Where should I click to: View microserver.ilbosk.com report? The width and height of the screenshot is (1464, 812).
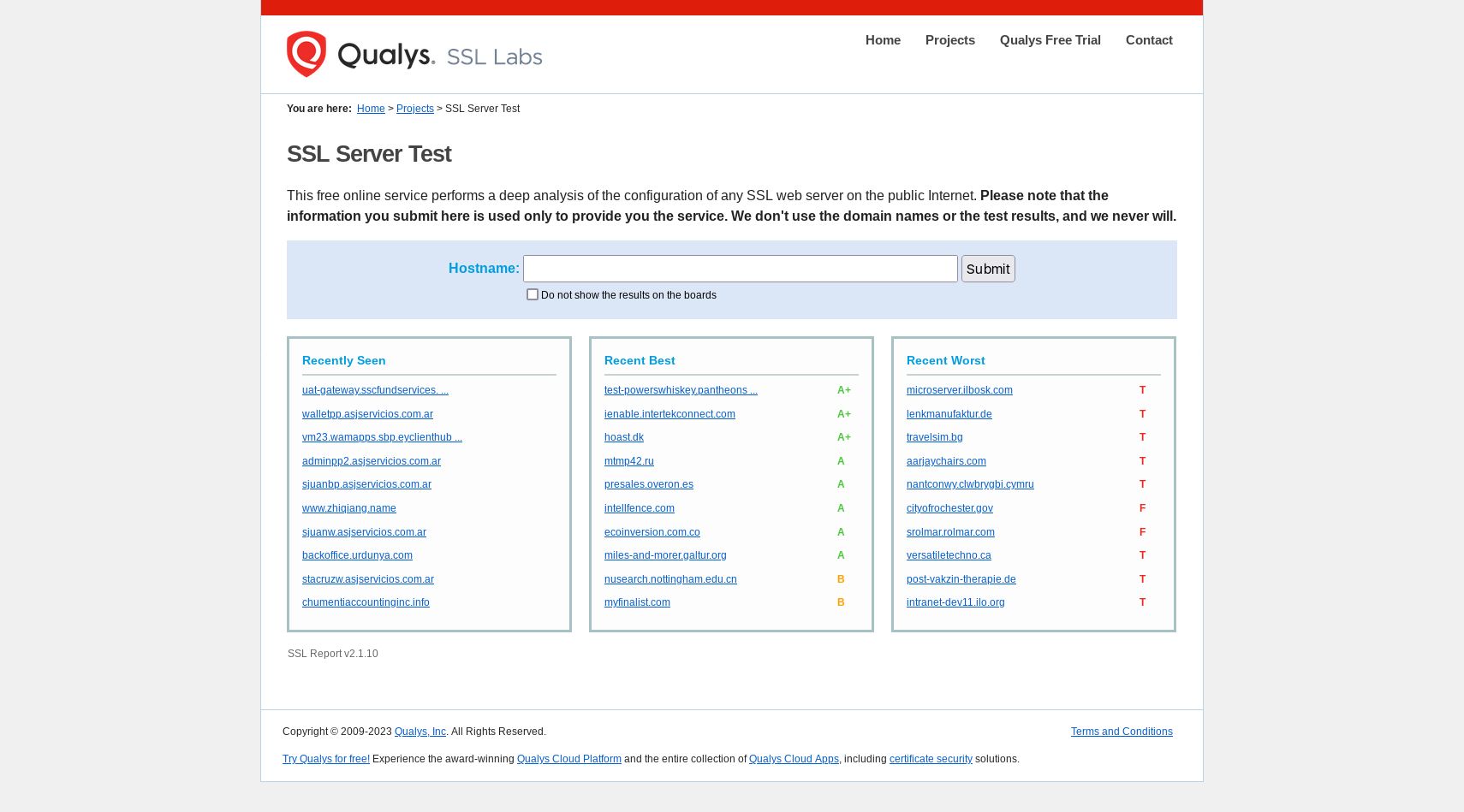point(959,390)
